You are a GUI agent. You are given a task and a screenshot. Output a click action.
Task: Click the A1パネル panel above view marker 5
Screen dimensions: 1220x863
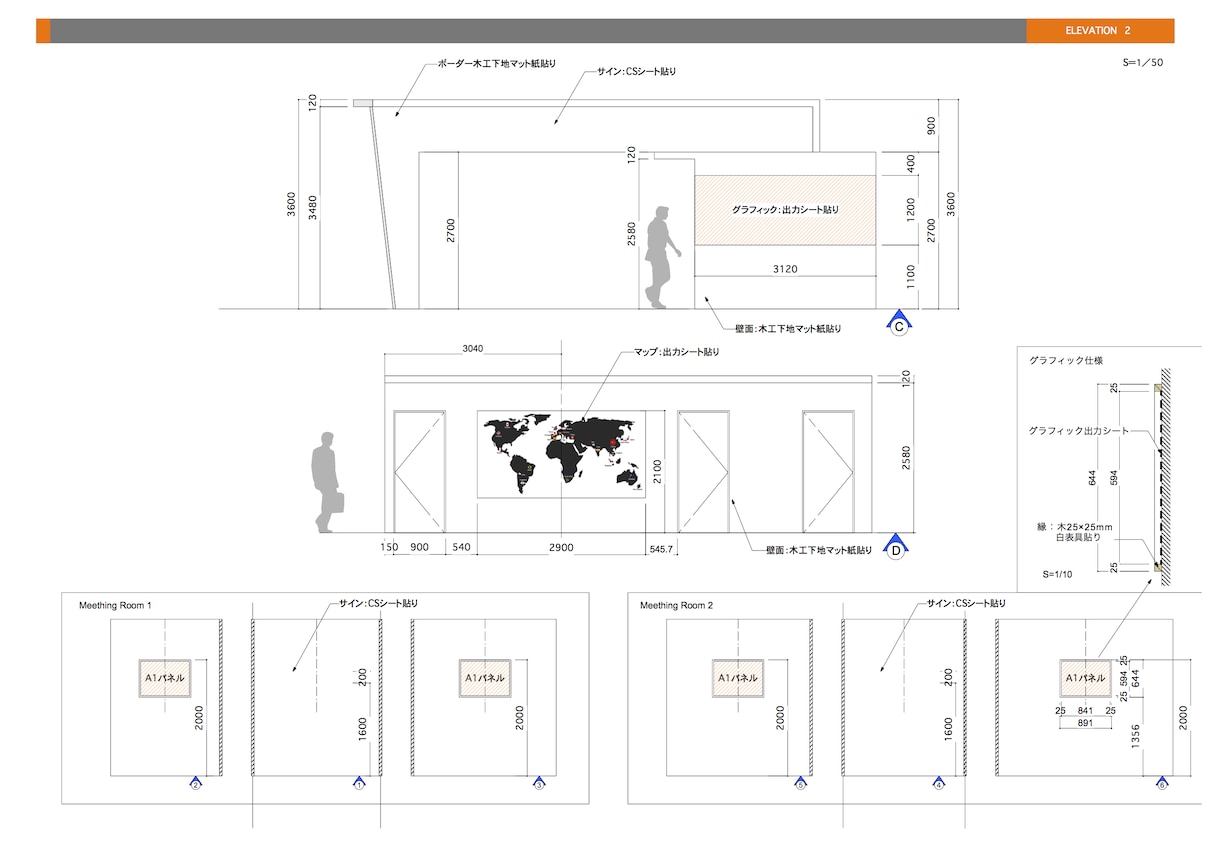click(x=738, y=678)
